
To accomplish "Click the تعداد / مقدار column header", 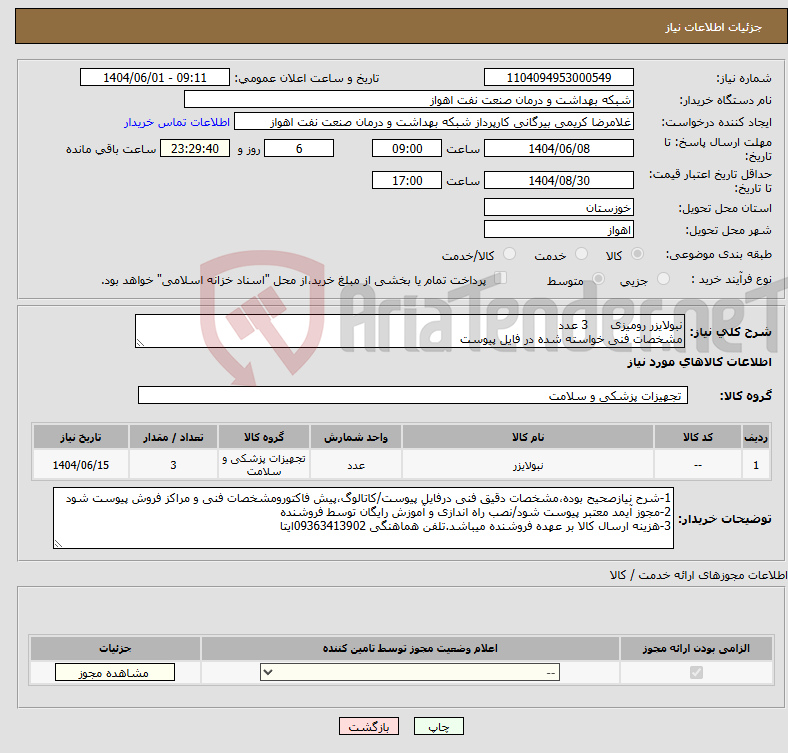I will (173, 437).
